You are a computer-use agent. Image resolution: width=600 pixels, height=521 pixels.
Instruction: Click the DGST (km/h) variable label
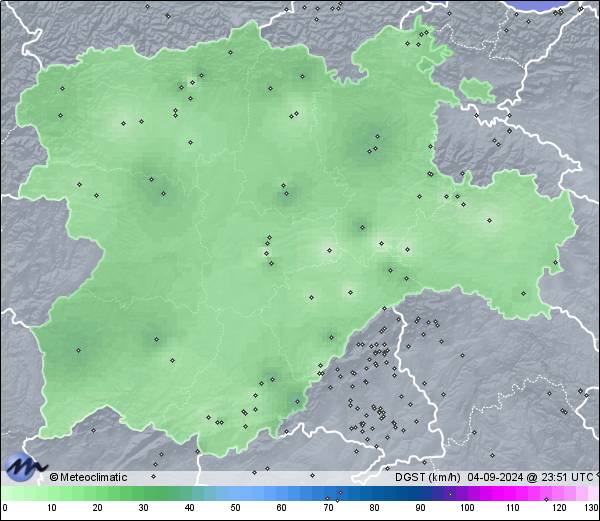tap(427, 477)
